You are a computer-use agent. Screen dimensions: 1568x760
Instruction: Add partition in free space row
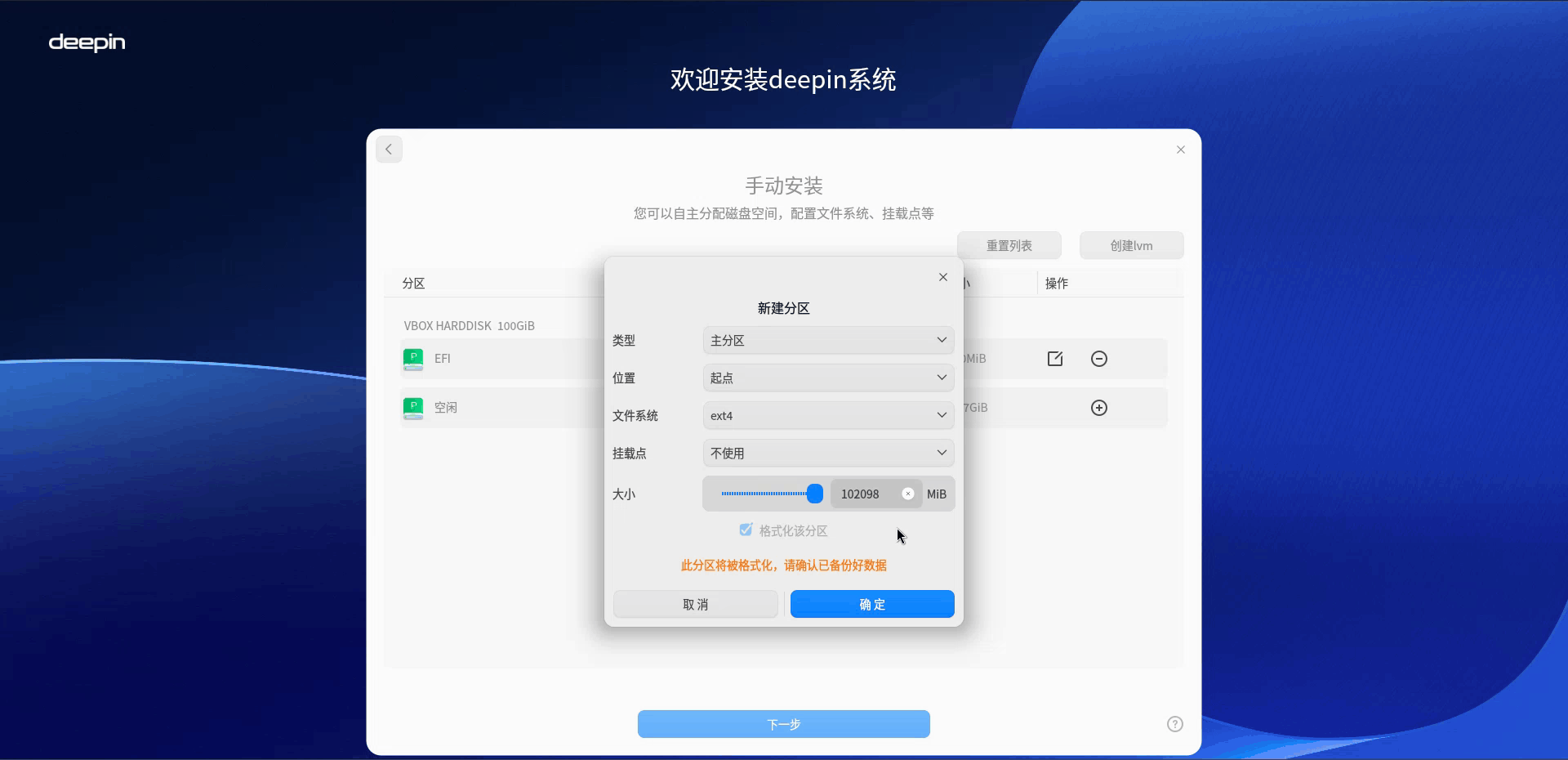[1099, 408]
